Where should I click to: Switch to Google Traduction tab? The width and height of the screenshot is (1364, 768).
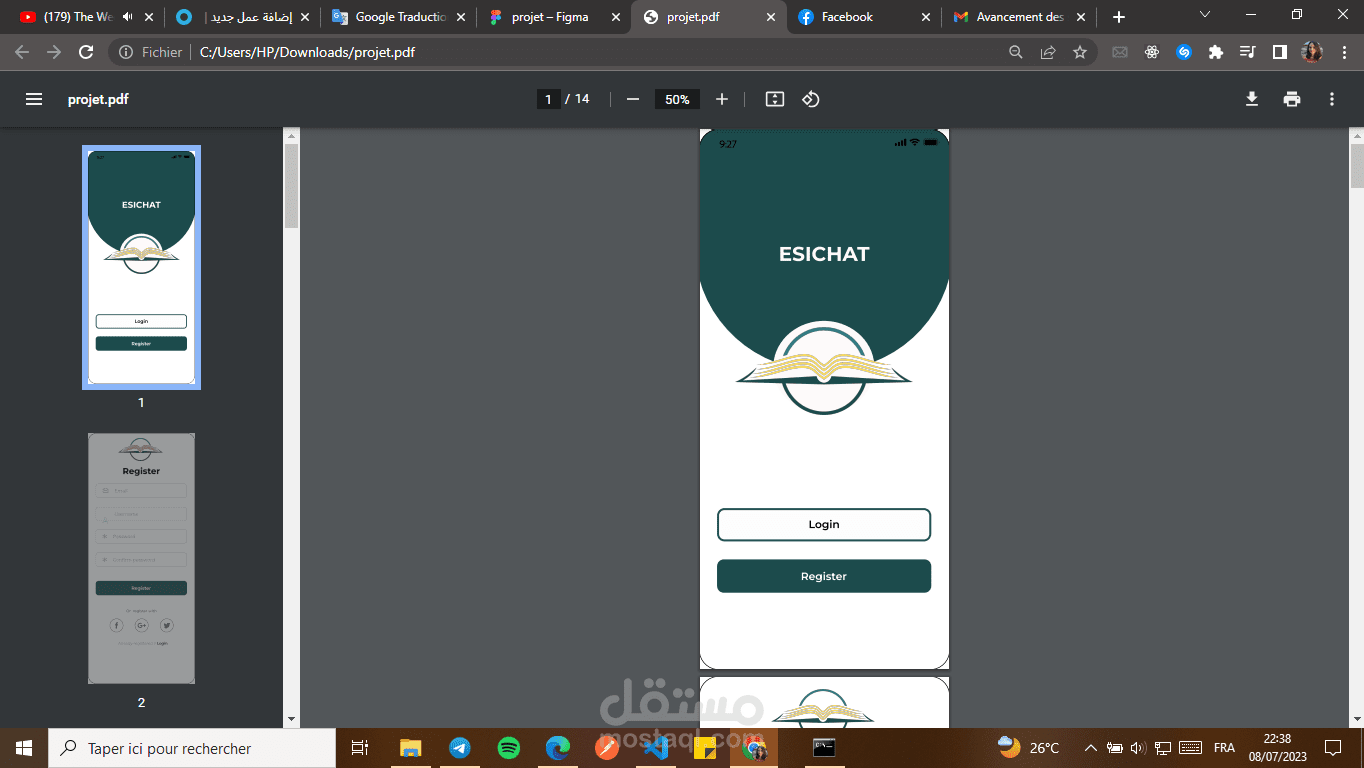click(x=397, y=17)
